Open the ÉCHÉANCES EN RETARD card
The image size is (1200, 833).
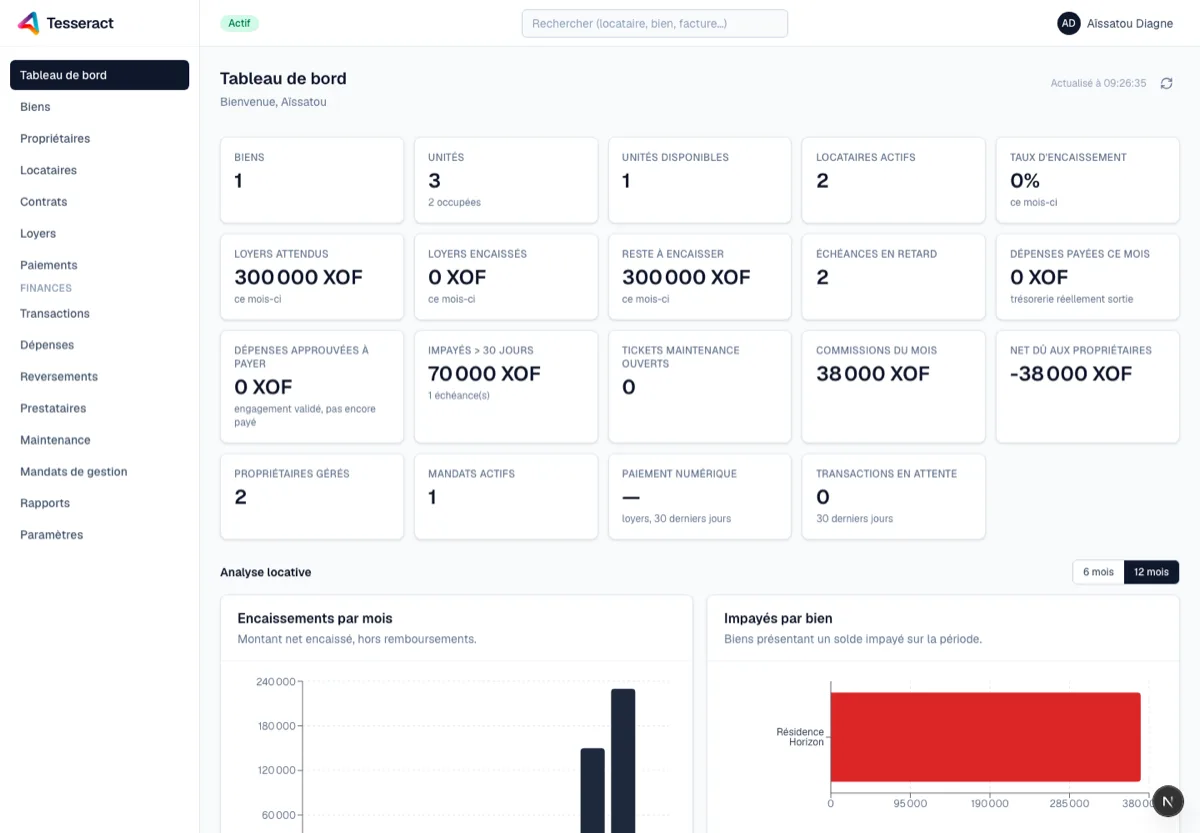pyautogui.click(x=894, y=277)
